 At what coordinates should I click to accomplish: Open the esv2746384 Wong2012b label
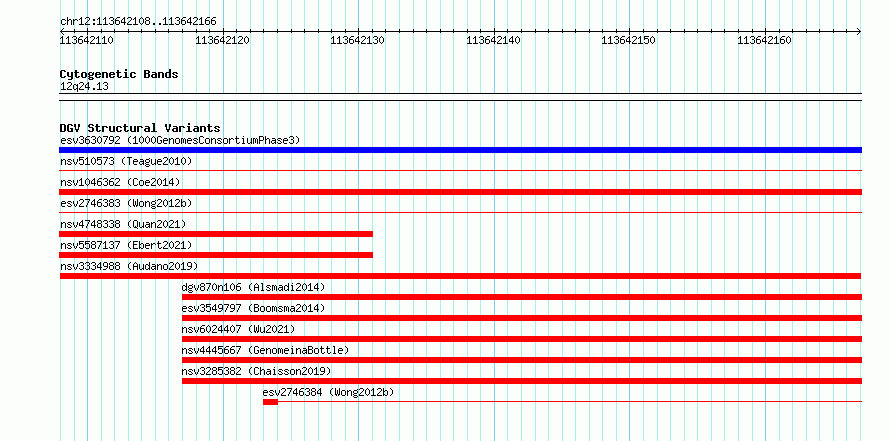tap(328, 392)
